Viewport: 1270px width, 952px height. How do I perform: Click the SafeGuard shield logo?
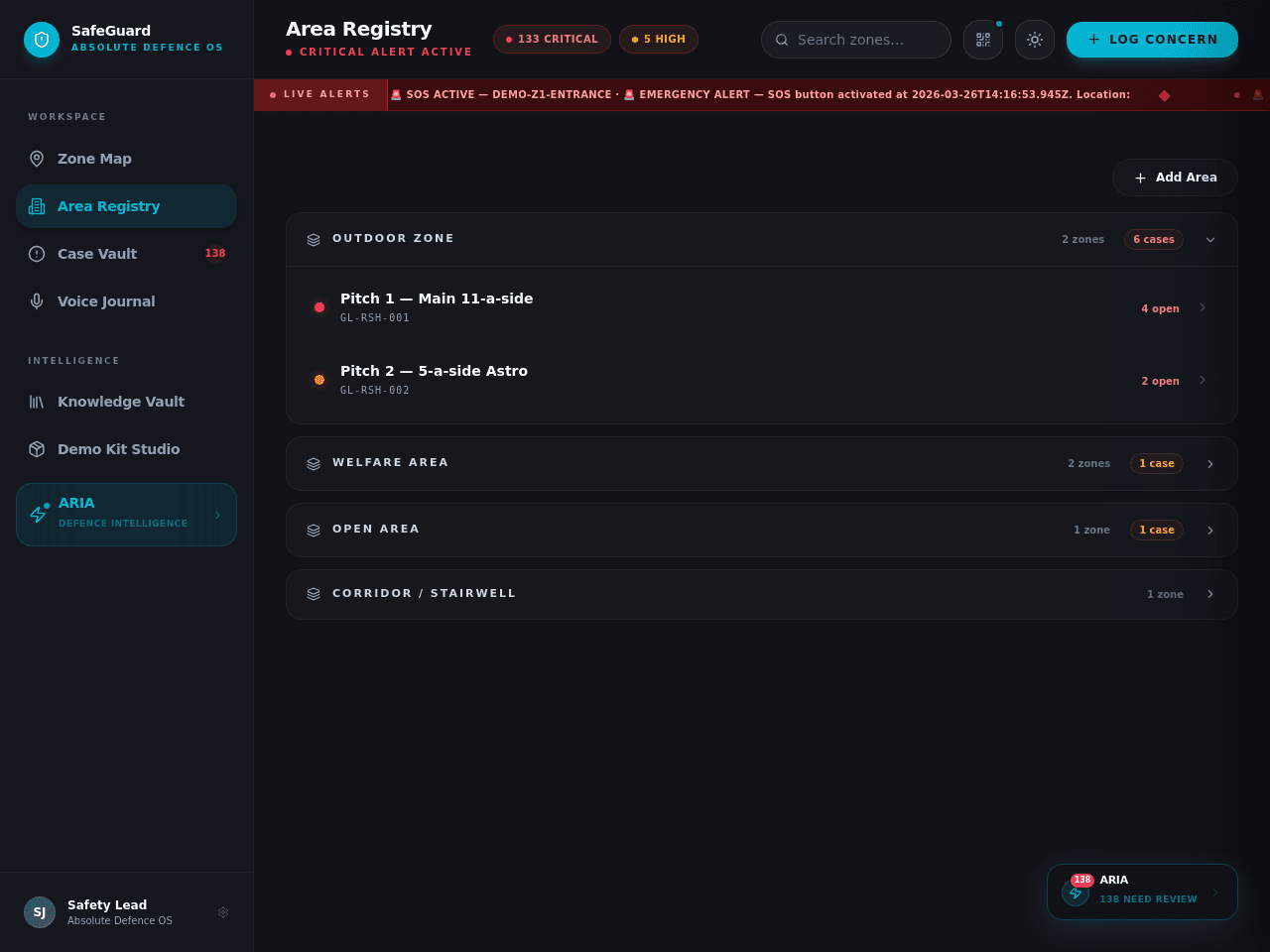pyautogui.click(x=42, y=40)
